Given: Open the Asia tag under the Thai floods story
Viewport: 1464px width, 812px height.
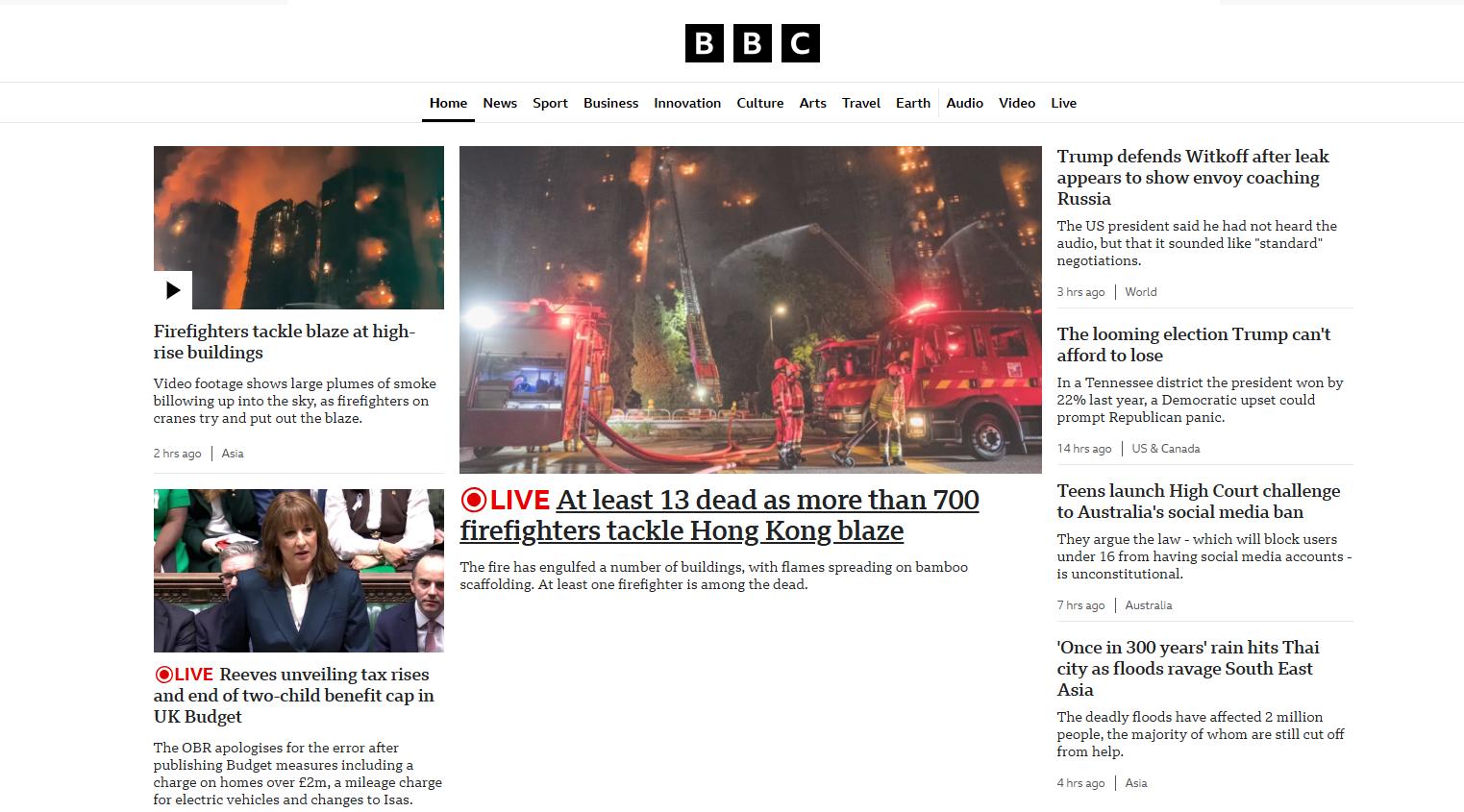Looking at the screenshot, I should (1136, 783).
